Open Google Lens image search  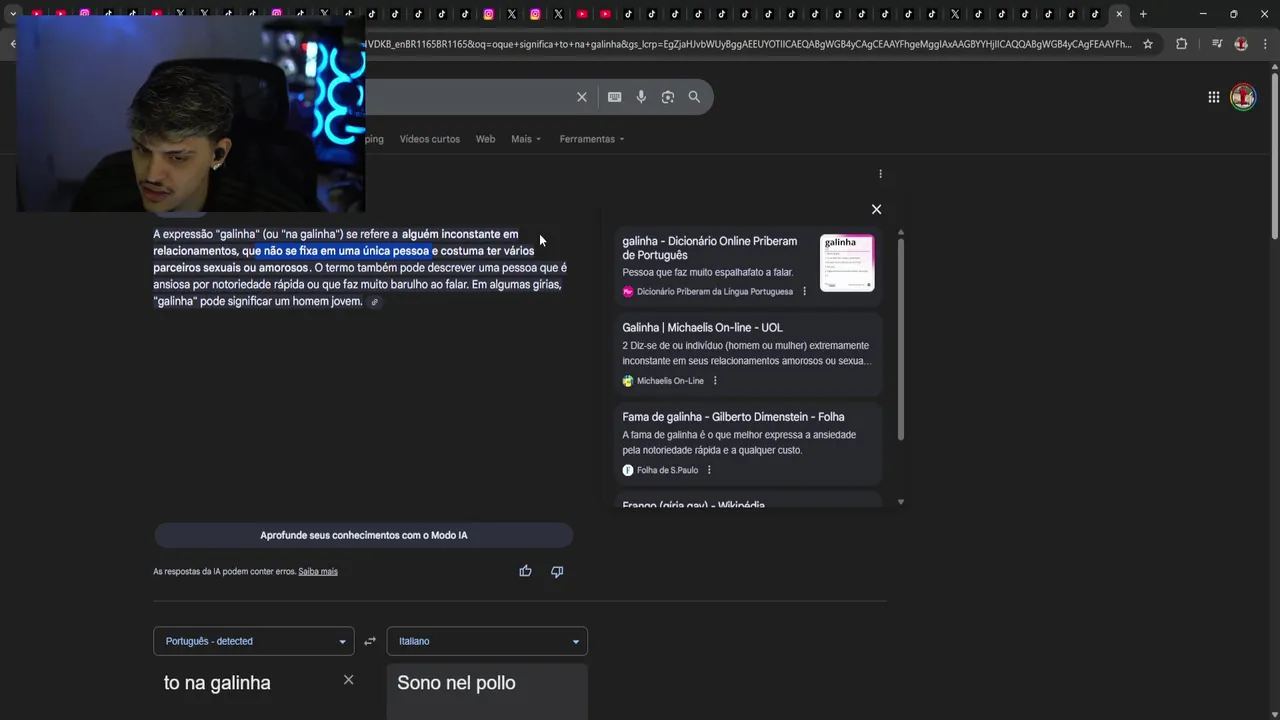pos(668,97)
